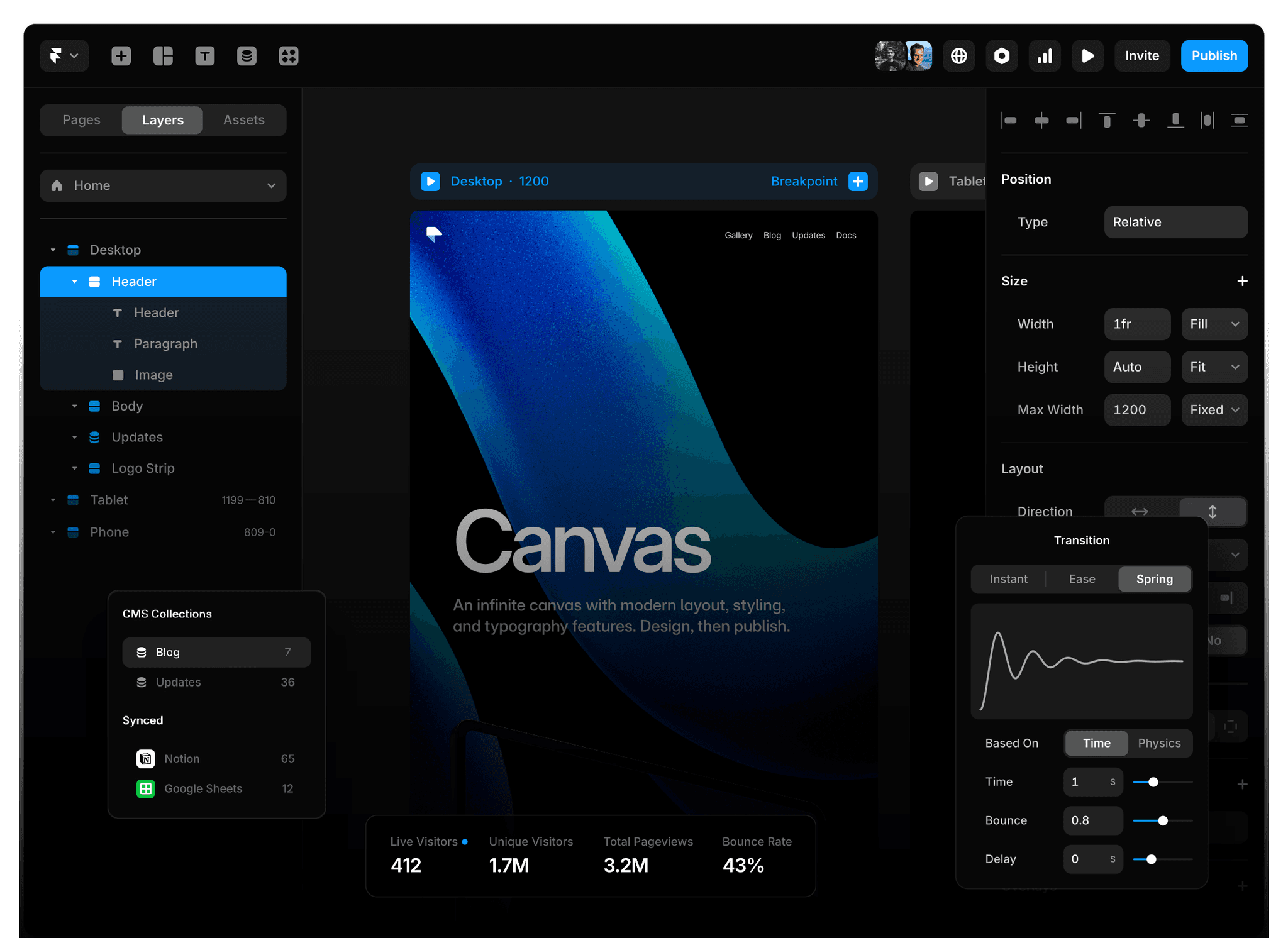
Task: Align top using alignment icon
Action: point(1107,120)
